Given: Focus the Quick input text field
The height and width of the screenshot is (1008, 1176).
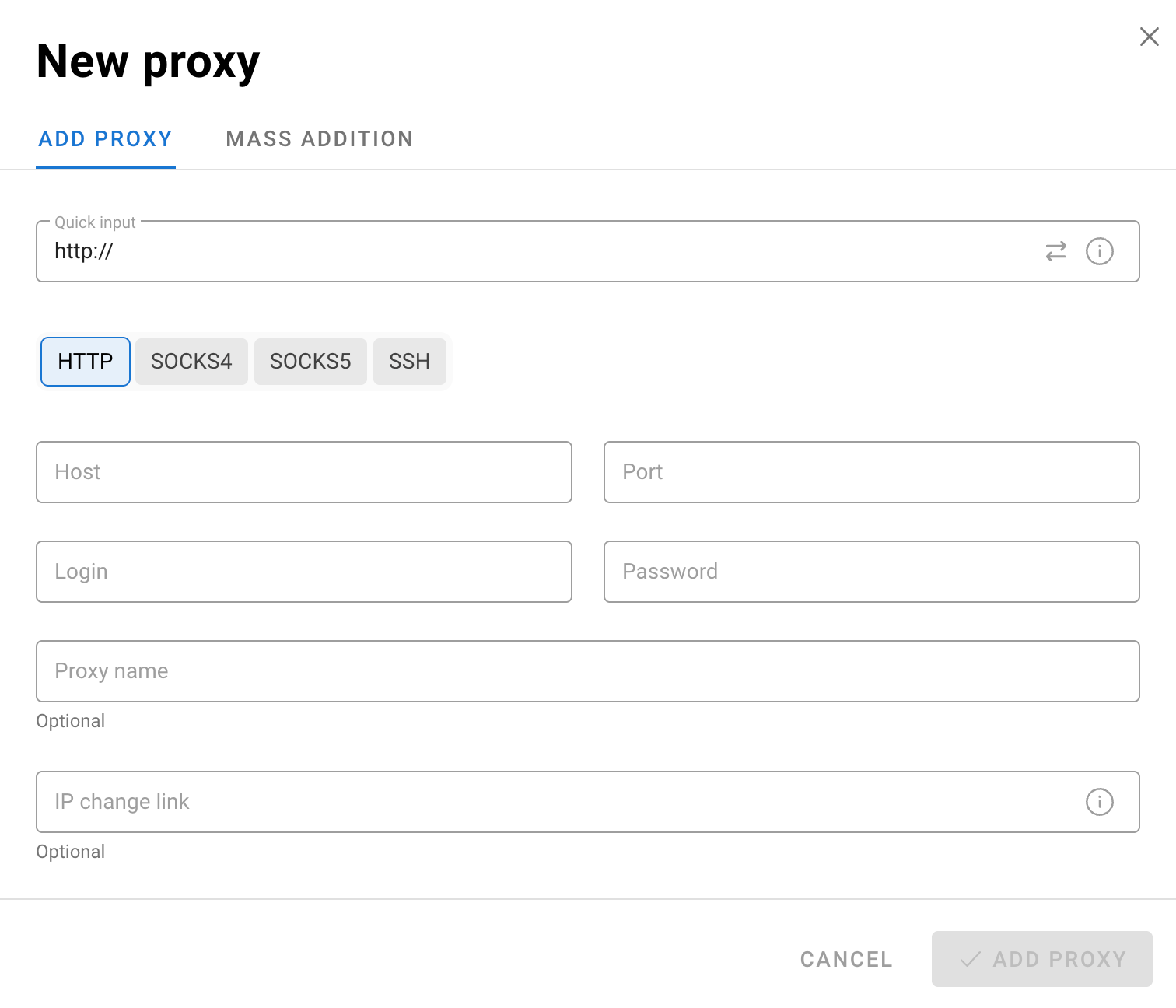Looking at the screenshot, I should pos(537,251).
